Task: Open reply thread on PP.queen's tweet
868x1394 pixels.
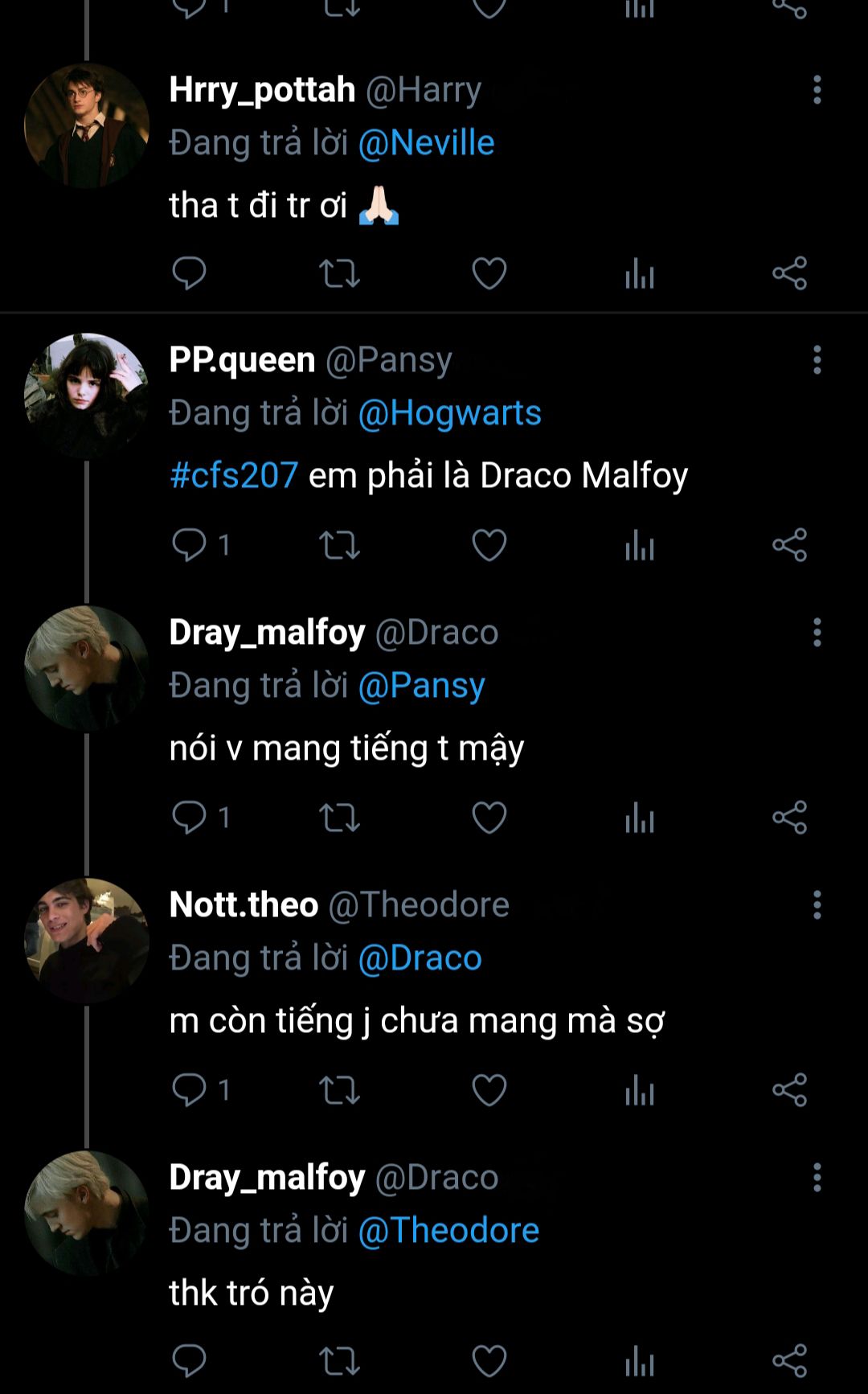Action: [x=190, y=545]
